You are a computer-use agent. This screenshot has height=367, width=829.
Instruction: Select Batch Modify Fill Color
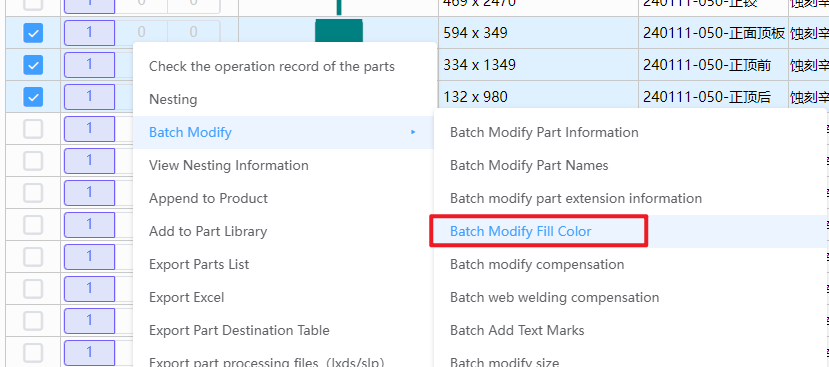(x=520, y=232)
